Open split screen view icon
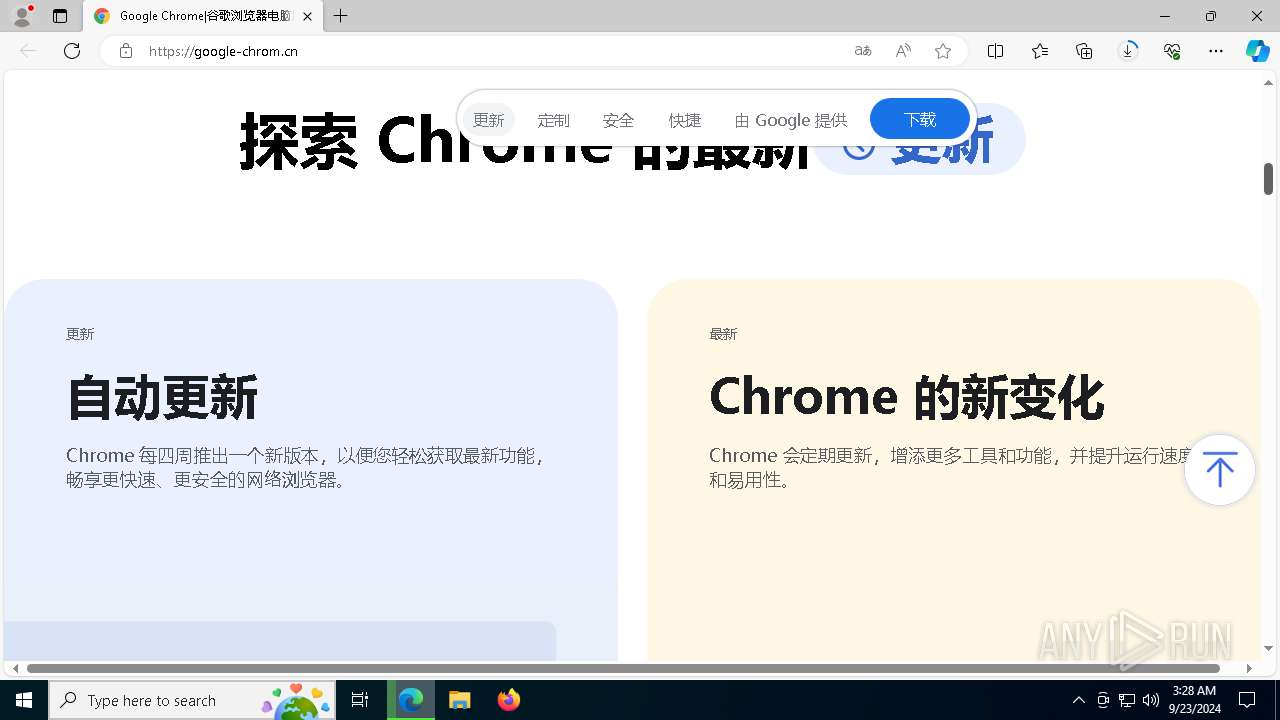This screenshot has width=1280, height=720. point(996,51)
